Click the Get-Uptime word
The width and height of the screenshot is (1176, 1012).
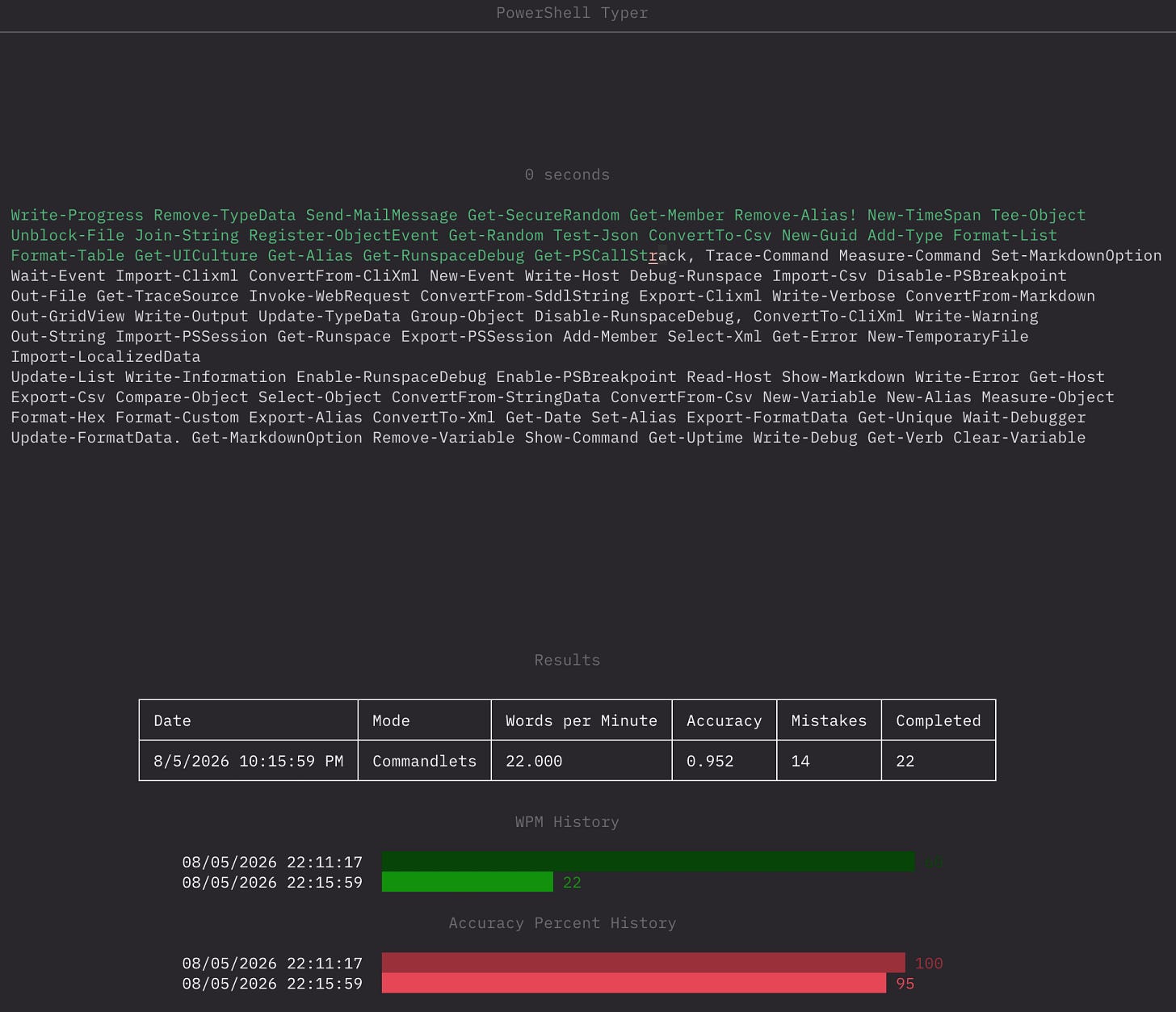(695, 438)
